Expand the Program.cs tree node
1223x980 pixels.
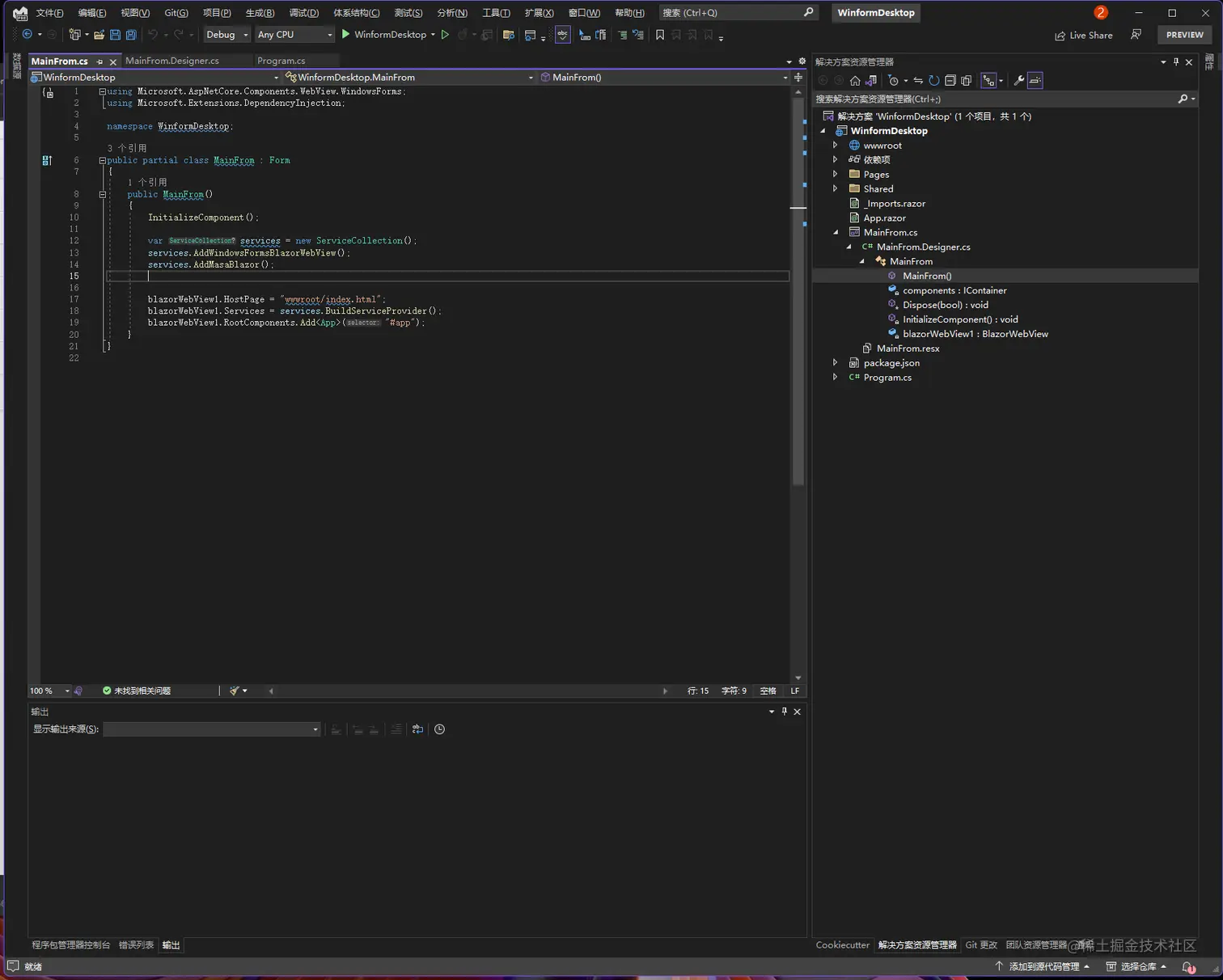[x=836, y=378]
